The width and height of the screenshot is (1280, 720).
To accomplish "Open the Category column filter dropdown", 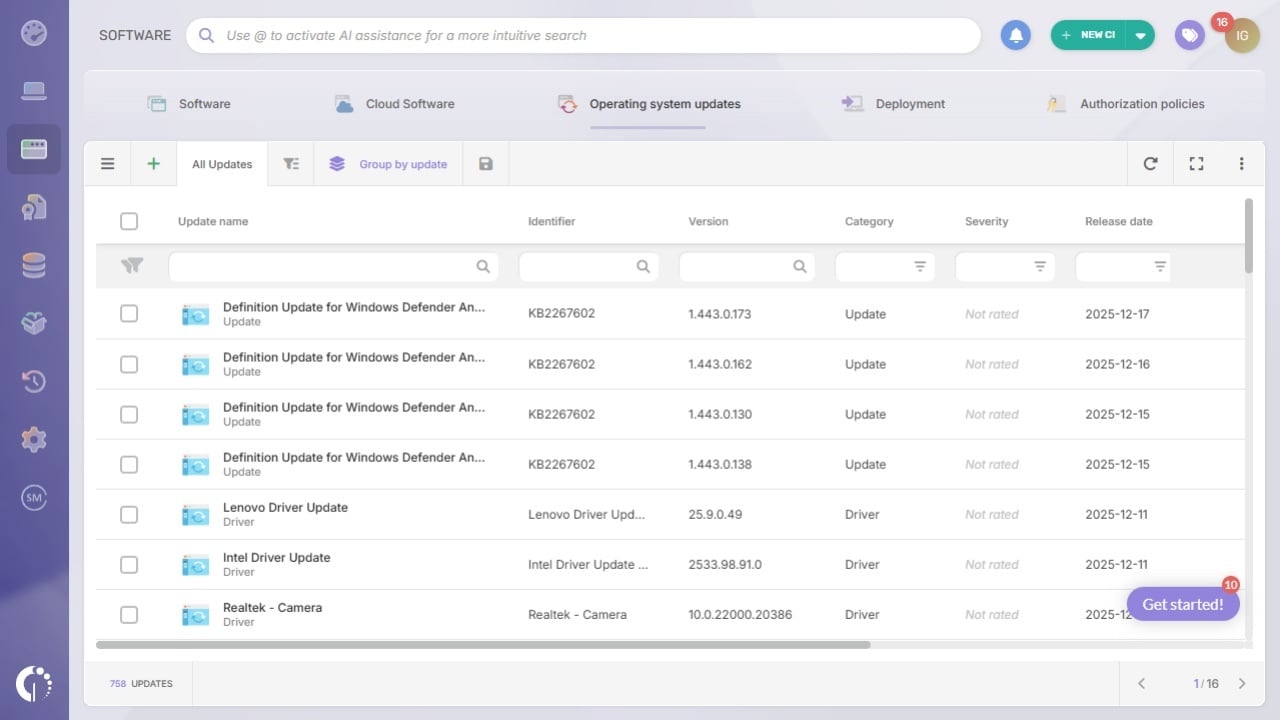I will pos(920,266).
